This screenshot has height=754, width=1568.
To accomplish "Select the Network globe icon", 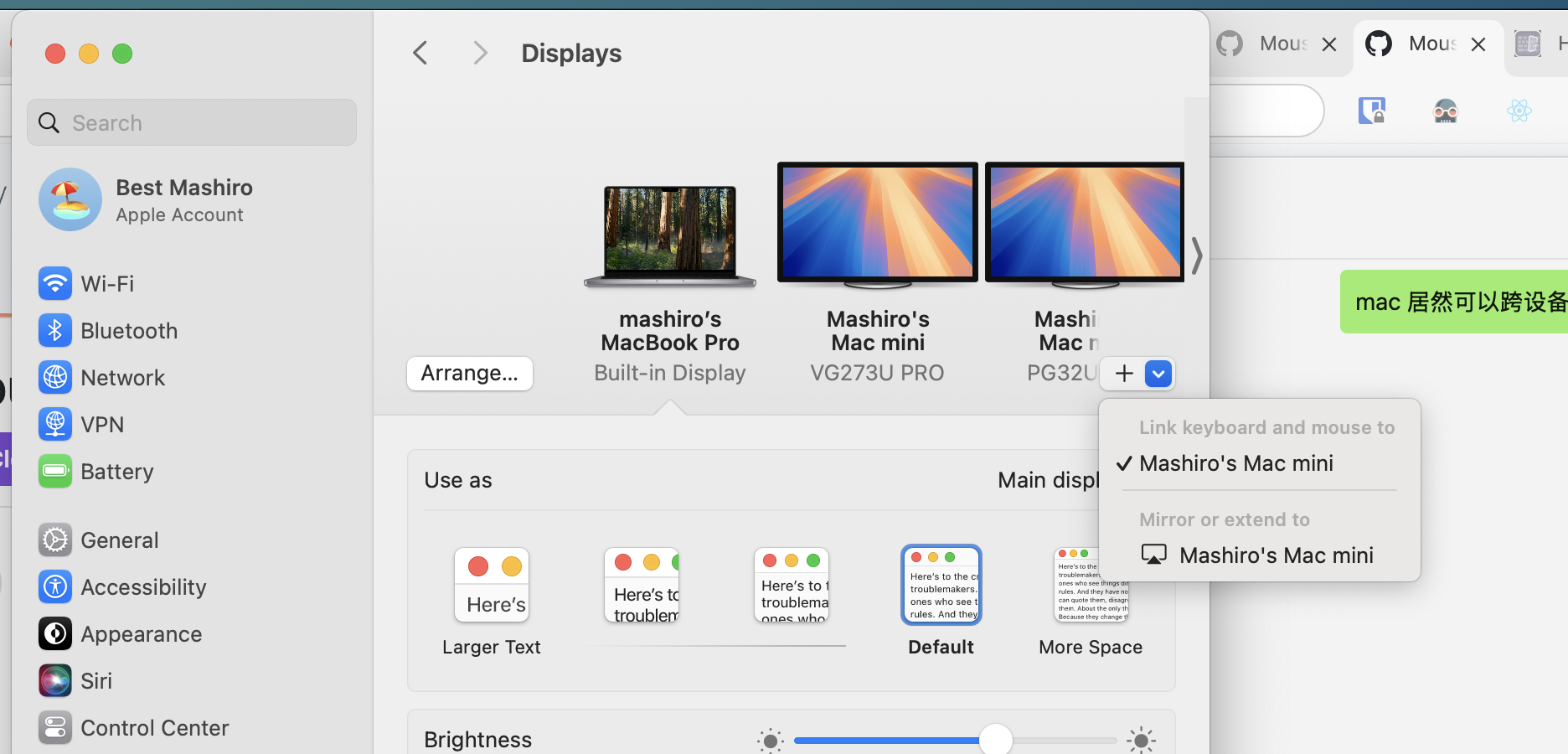I will (55, 378).
